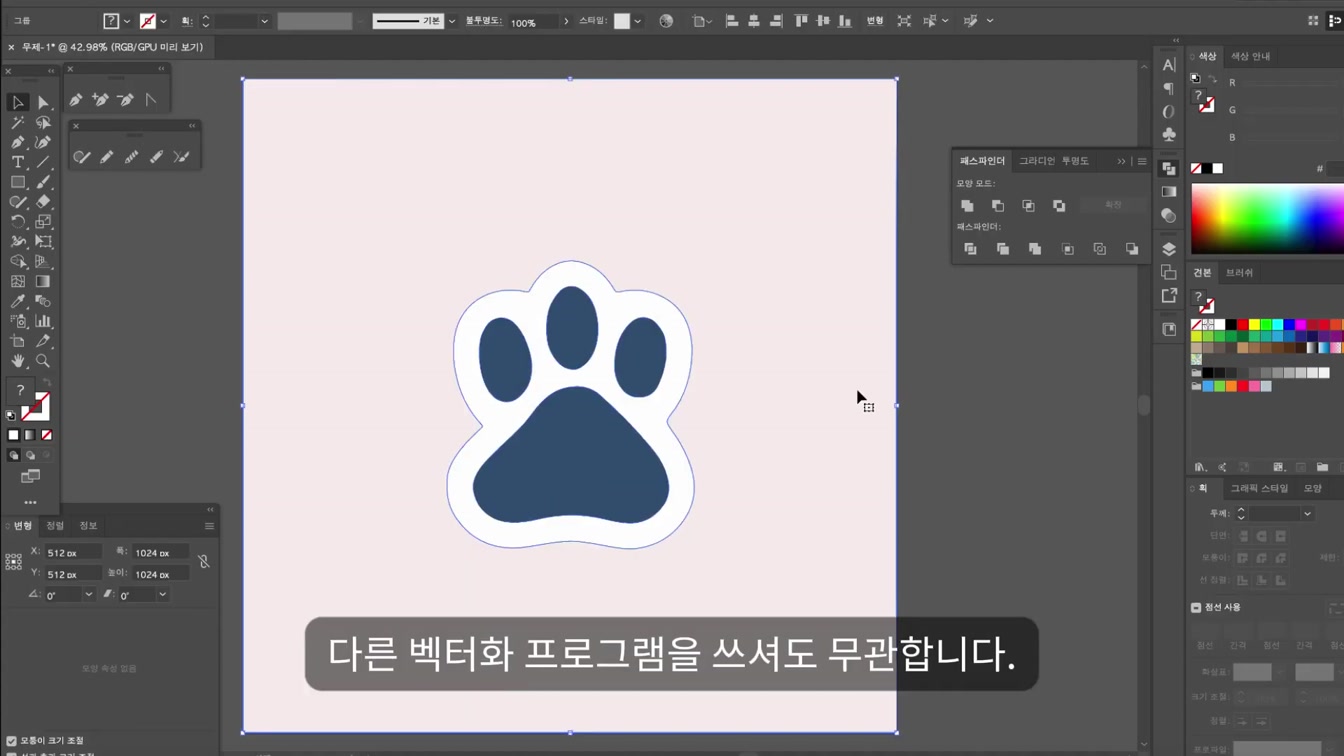
Task: Pick color from RGB spectrum bar
Action: click(1267, 220)
